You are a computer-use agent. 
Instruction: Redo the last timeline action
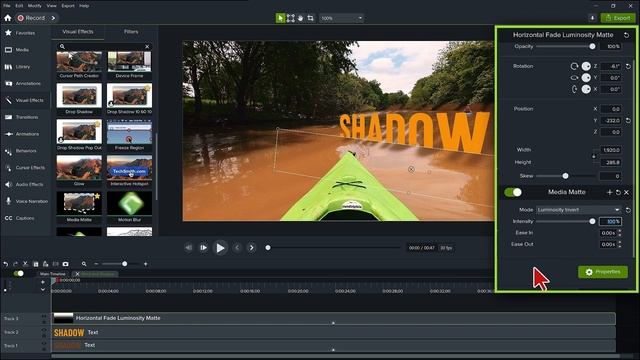(16, 264)
